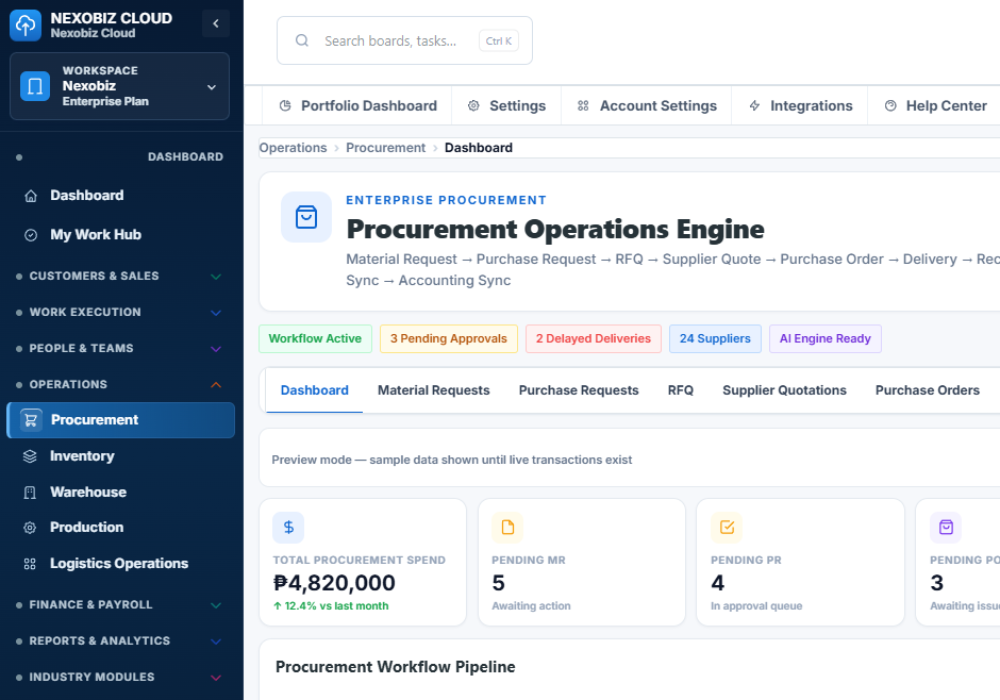Expand the Industry Modules section
Viewport: 1000px width, 700px height.
(x=121, y=677)
